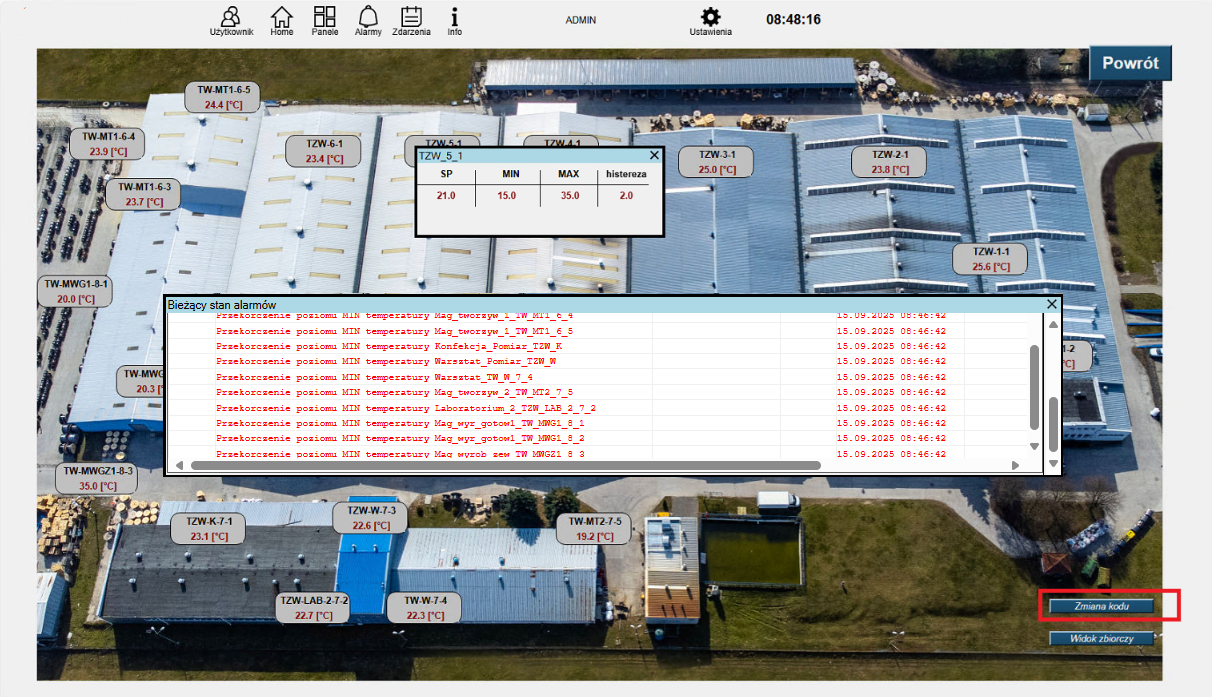This screenshot has width=1212, height=697.
Task: Open the TZW-2-1 temperature reading
Action: coord(888,160)
